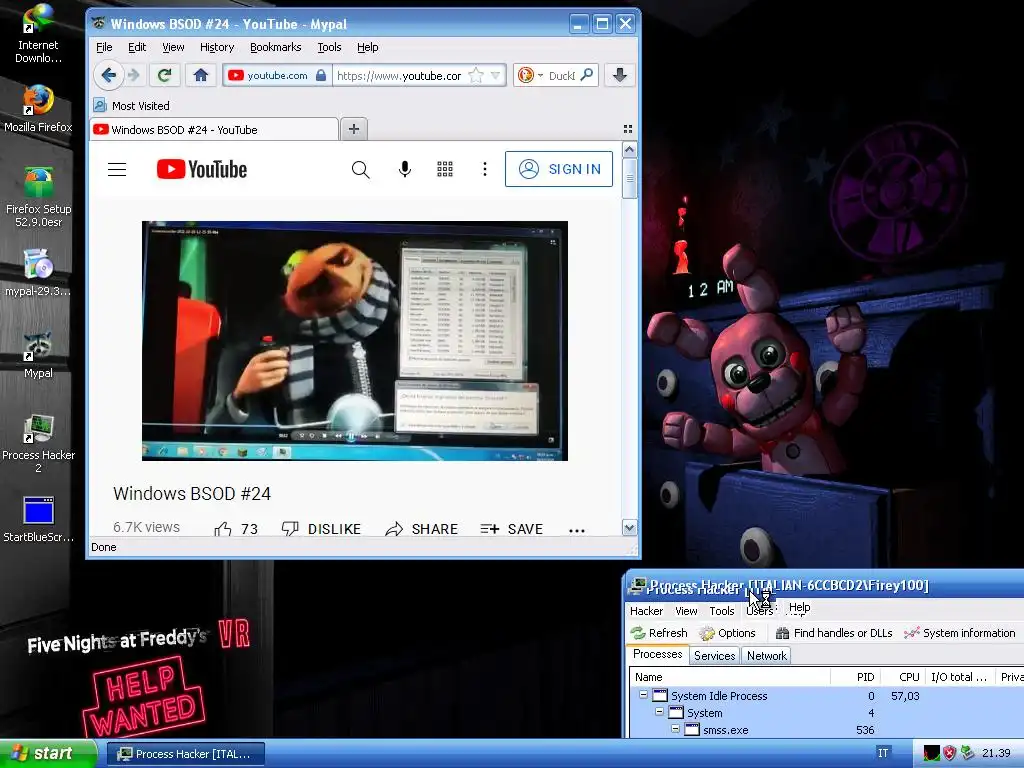The width and height of the screenshot is (1024, 768).
Task: Click SHARE under the video
Action: tap(421, 529)
